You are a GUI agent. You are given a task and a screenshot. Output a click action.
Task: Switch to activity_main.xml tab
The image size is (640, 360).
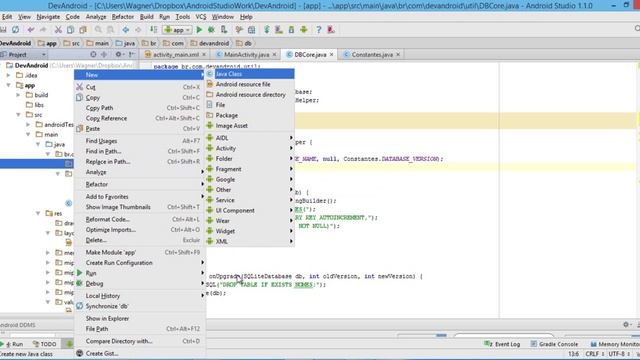(x=176, y=55)
